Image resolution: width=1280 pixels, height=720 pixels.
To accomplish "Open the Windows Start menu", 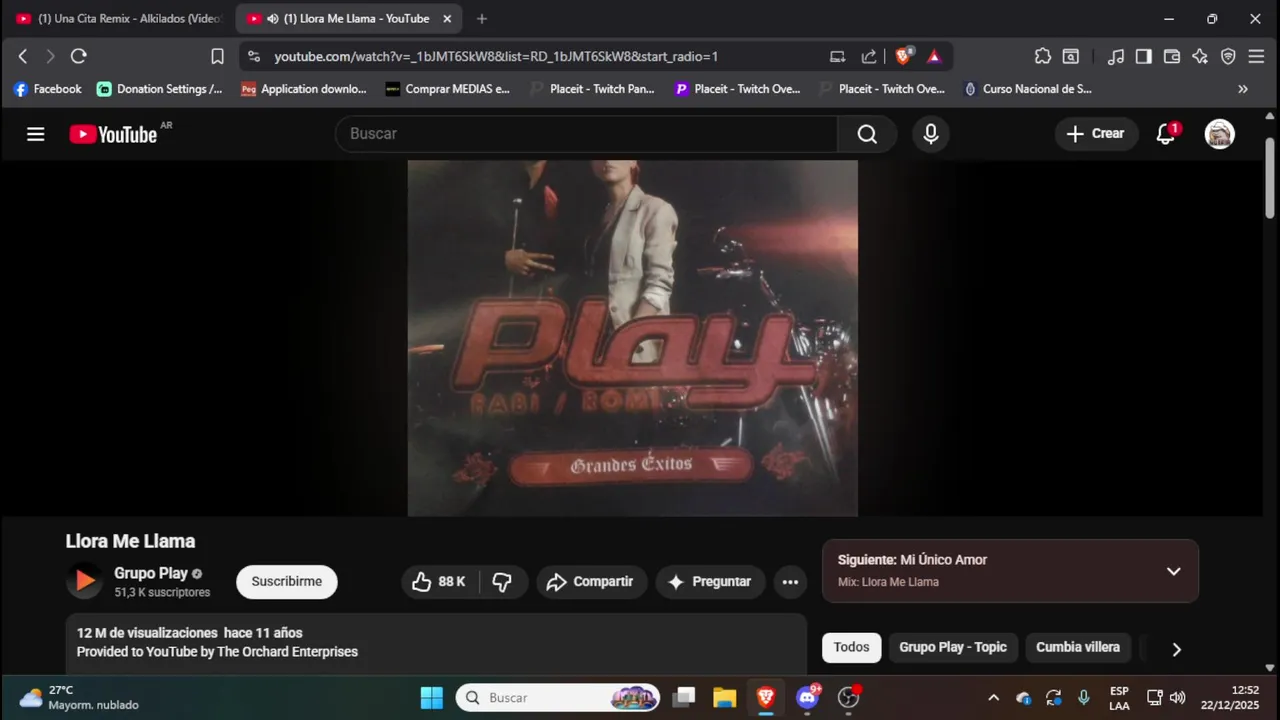I will [431, 698].
